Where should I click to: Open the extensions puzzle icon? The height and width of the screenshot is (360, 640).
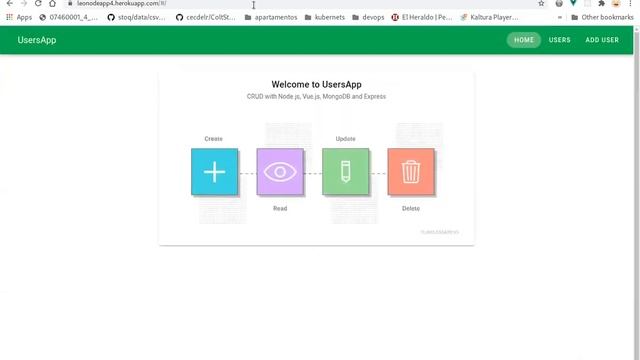pos(601,3)
